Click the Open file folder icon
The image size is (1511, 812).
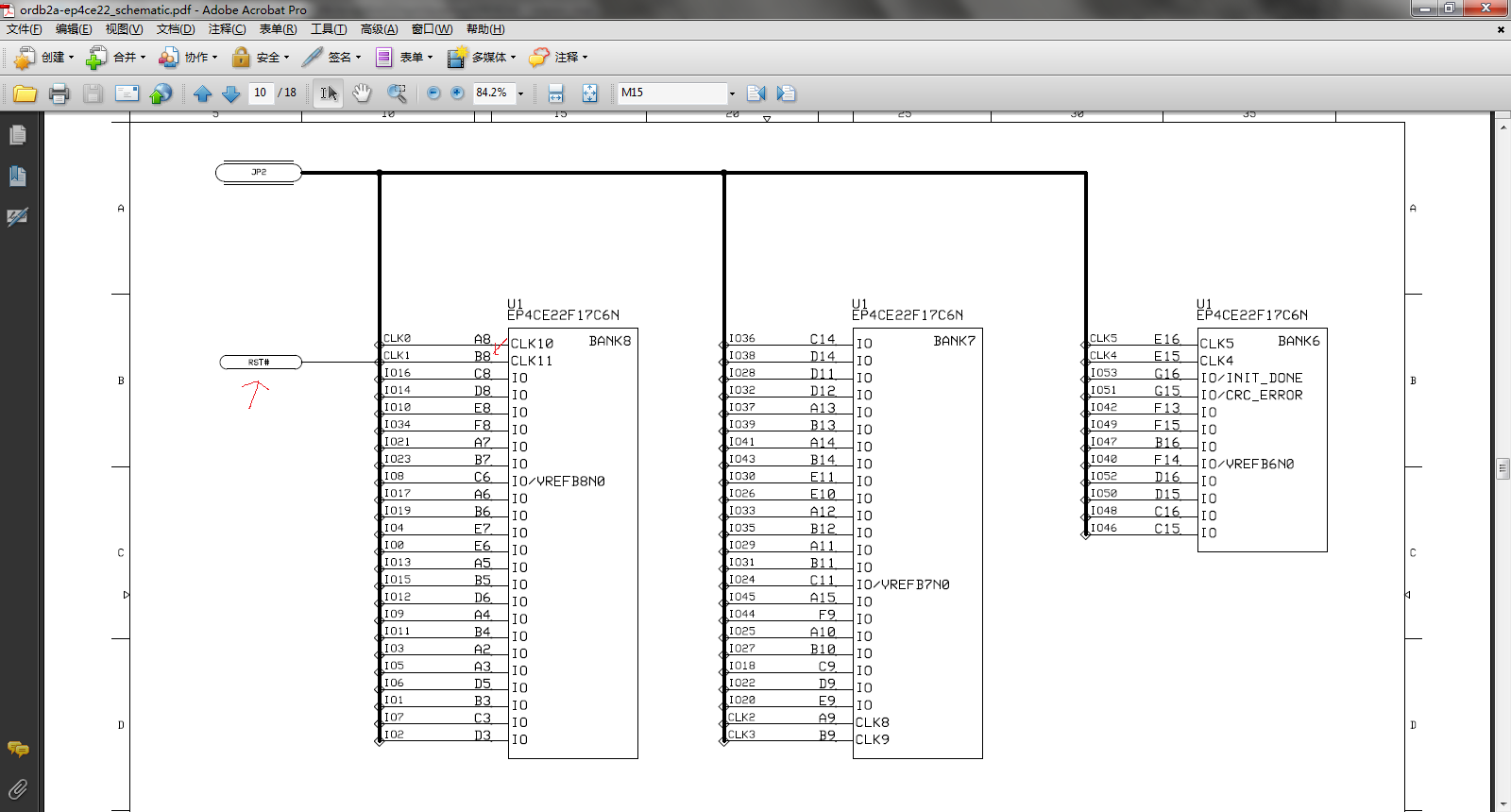click(25, 93)
